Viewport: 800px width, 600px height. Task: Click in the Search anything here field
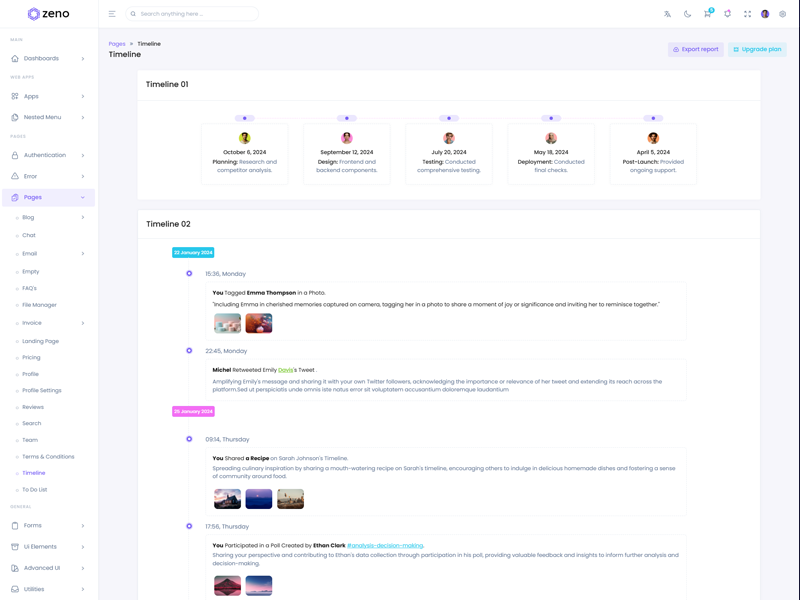pos(195,14)
